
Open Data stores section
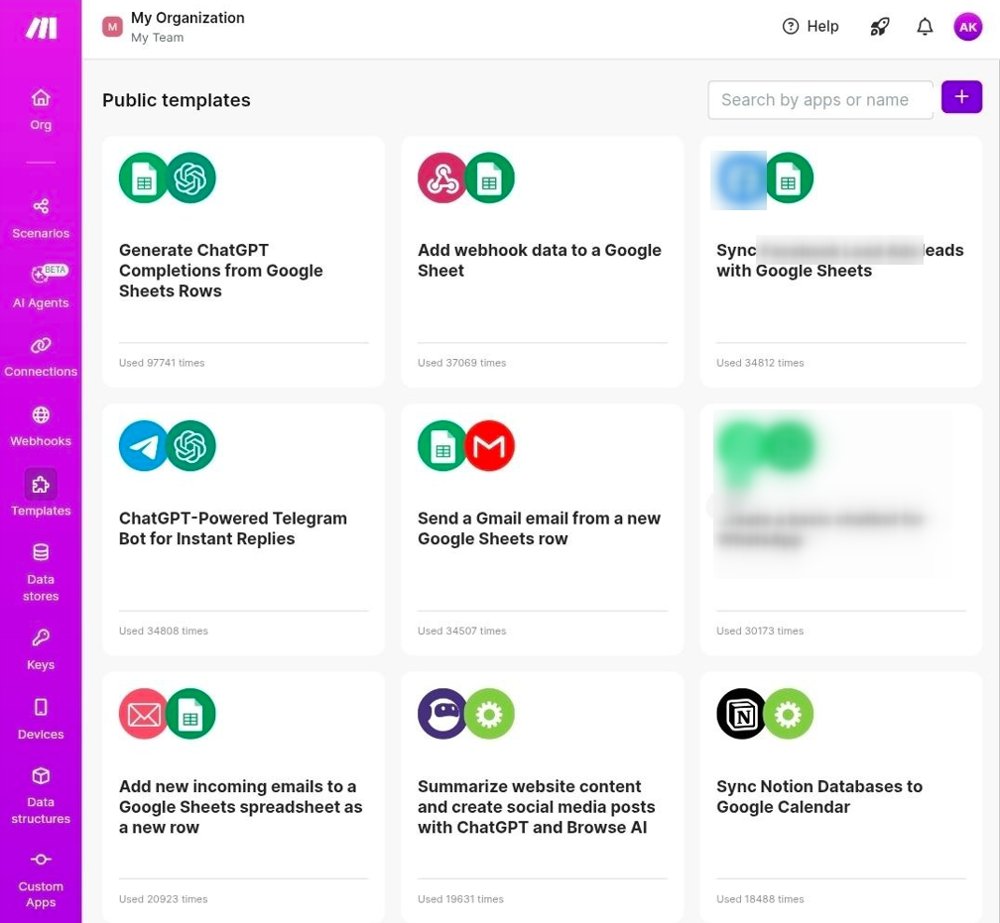pos(41,571)
